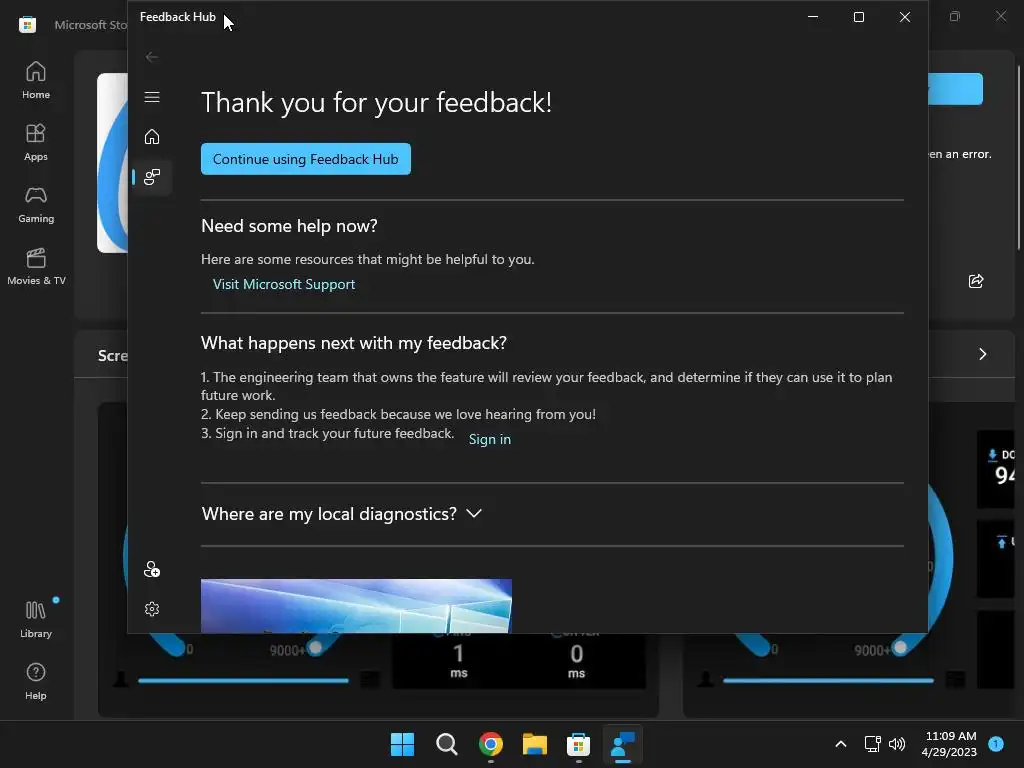Screen dimensions: 1024x768
Task: Open Google Chrome from taskbar
Action: coord(490,744)
